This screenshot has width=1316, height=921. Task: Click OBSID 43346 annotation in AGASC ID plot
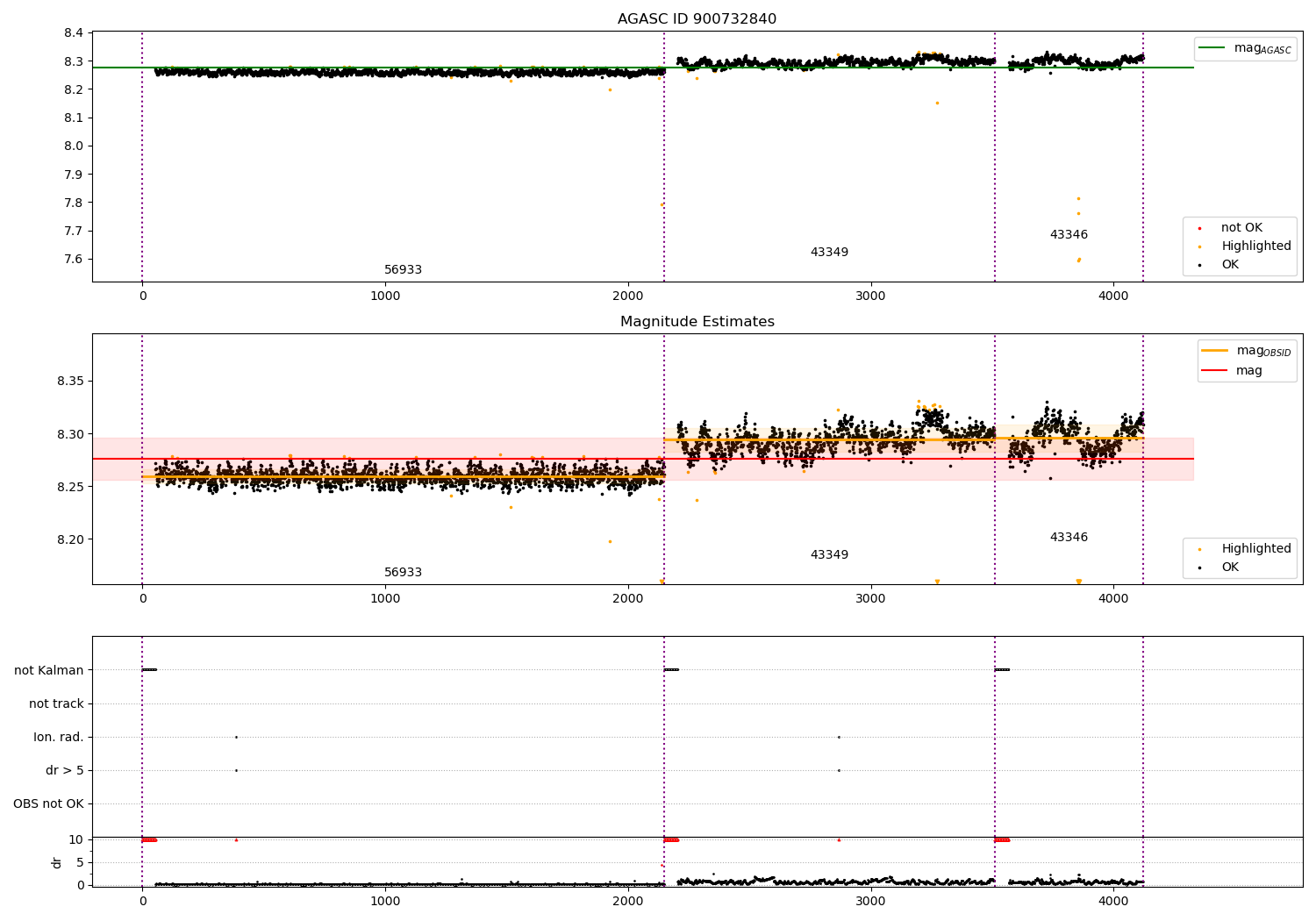point(1069,234)
